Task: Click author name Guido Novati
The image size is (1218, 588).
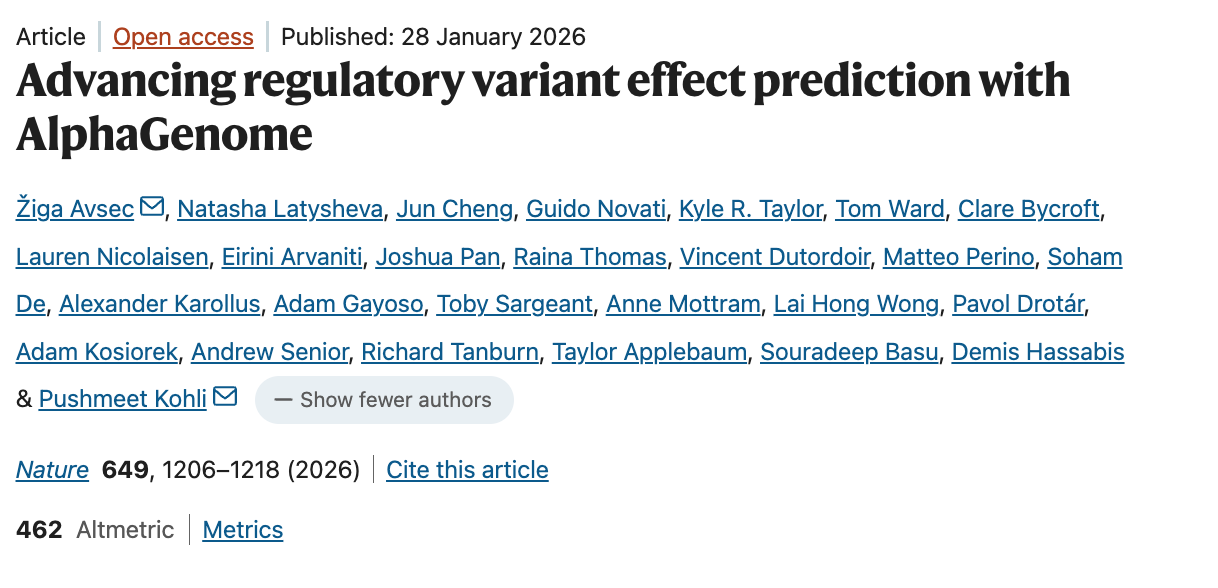Action: point(596,209)
